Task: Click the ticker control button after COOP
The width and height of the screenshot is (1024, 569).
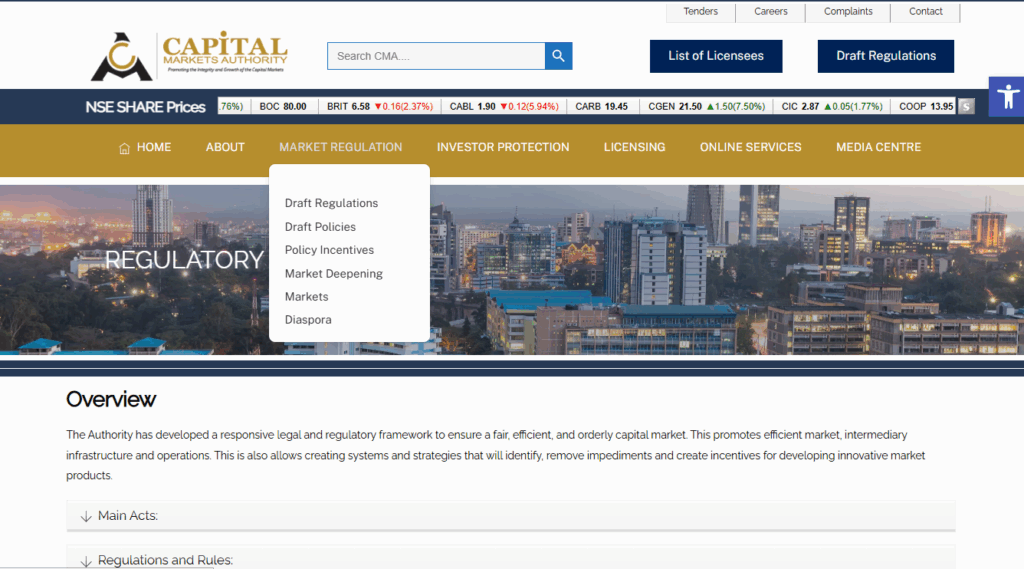Action: pyautogui.click(x=966, y=106)
